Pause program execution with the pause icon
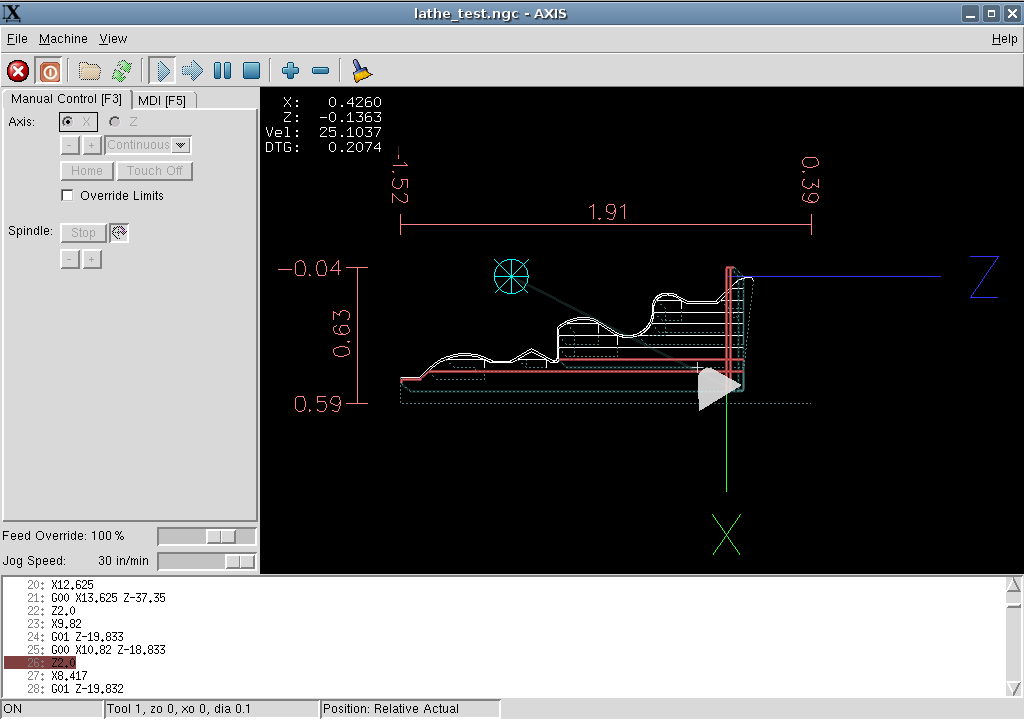Viewport: 1024px width, 720px height. point(222,70)
